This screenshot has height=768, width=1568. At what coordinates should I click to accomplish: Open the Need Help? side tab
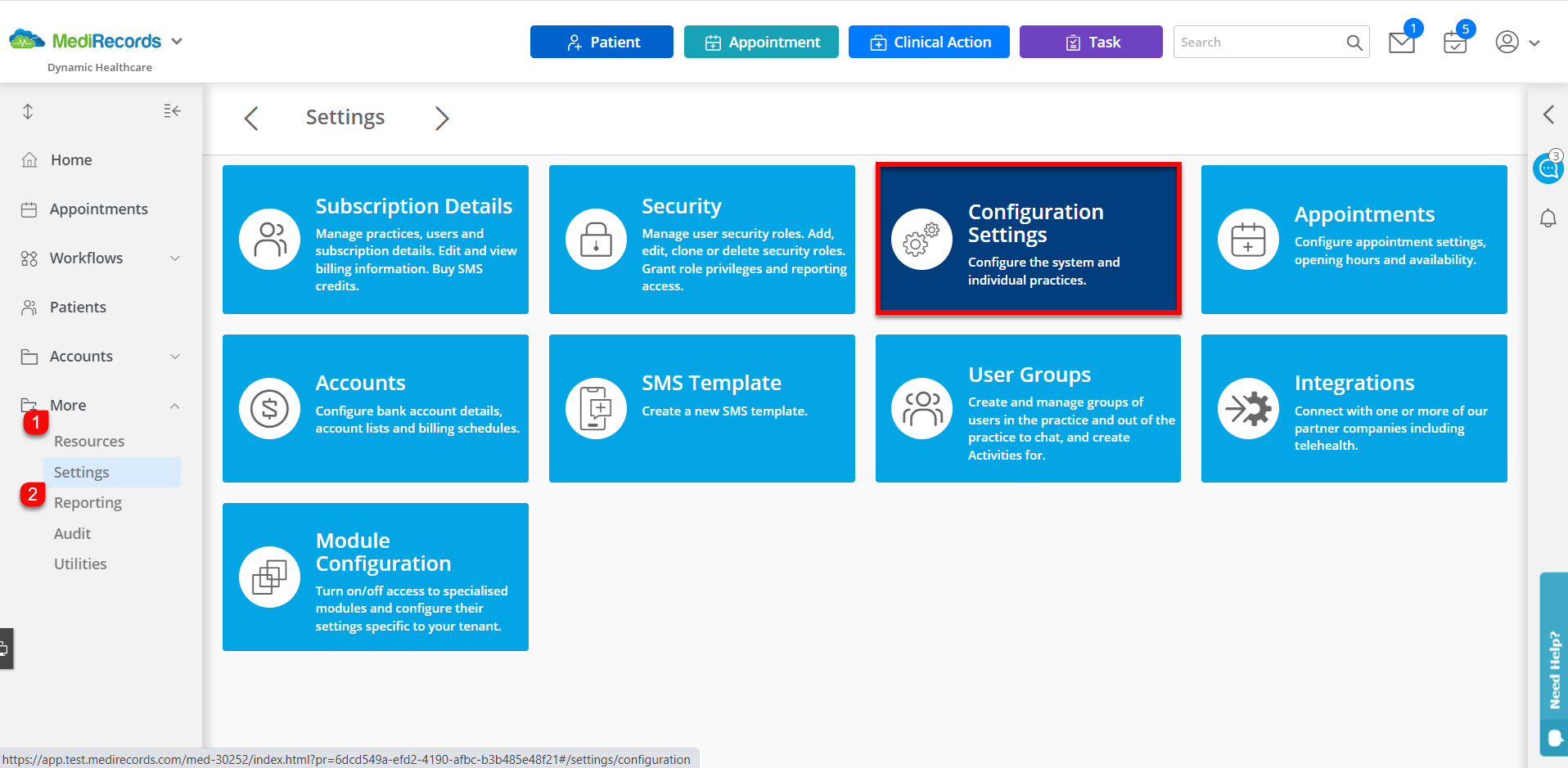(x=1554, y=664)
